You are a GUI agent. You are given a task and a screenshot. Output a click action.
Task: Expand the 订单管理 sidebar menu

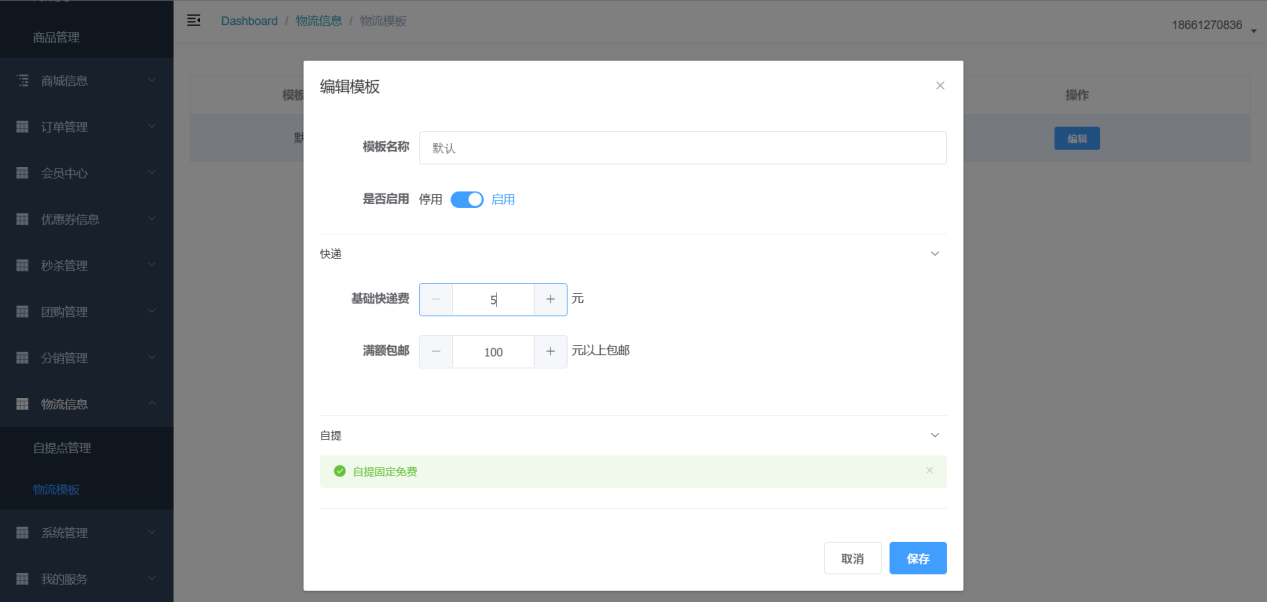click(86, 127)
